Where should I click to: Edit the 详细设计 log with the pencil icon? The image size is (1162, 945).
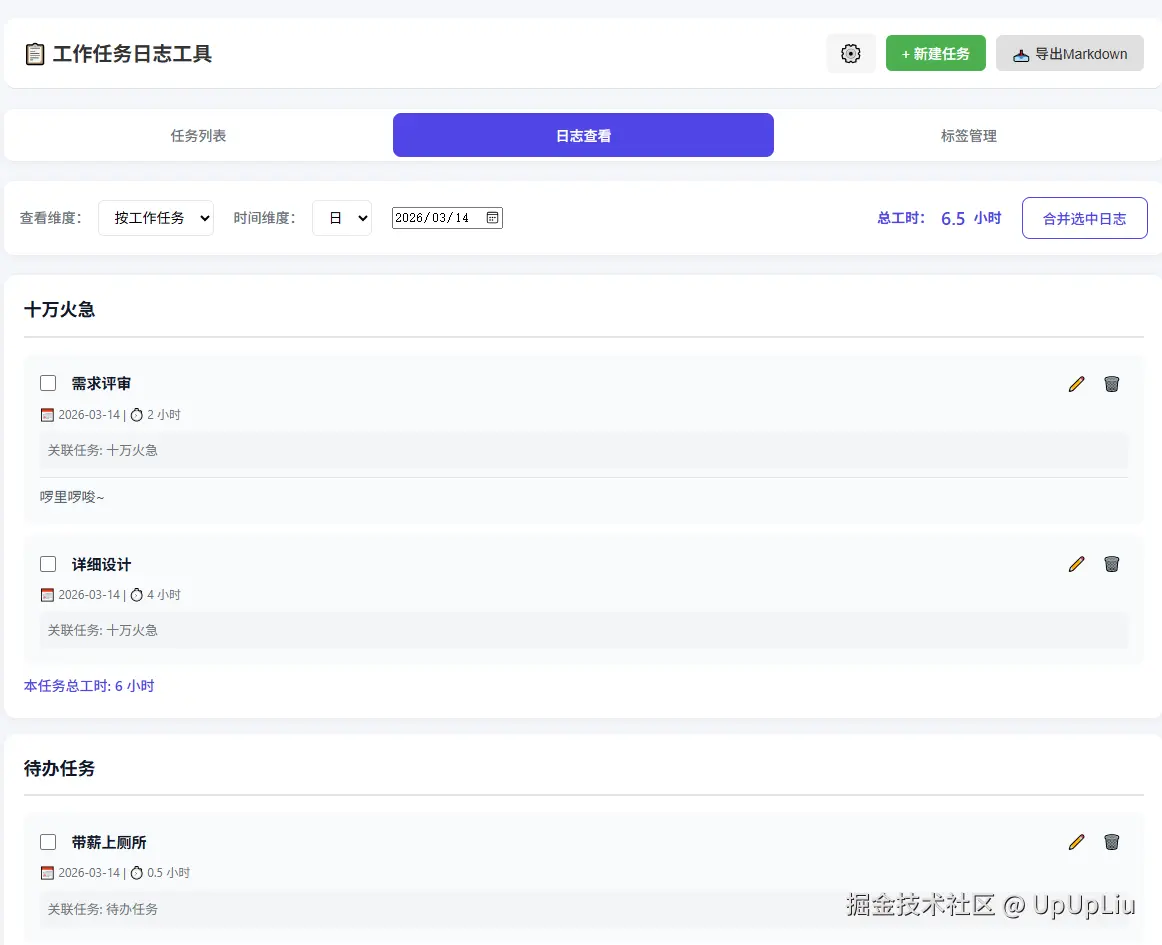coord(1076,564)
